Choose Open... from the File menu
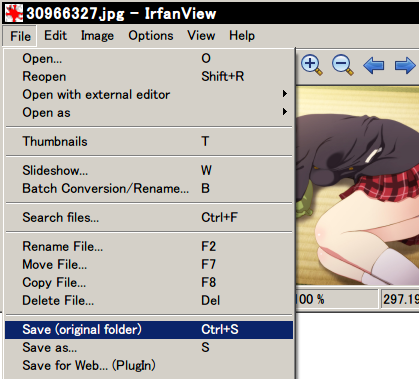 [149, 58]
